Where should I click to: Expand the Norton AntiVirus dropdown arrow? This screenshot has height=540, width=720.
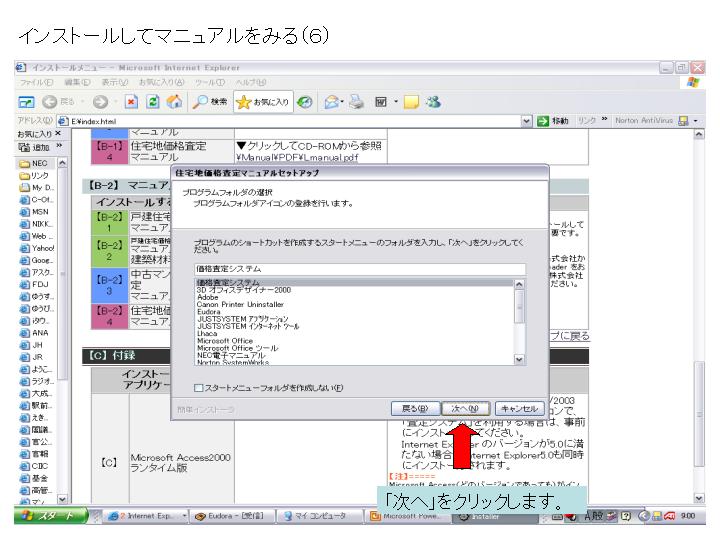point(696,121)
